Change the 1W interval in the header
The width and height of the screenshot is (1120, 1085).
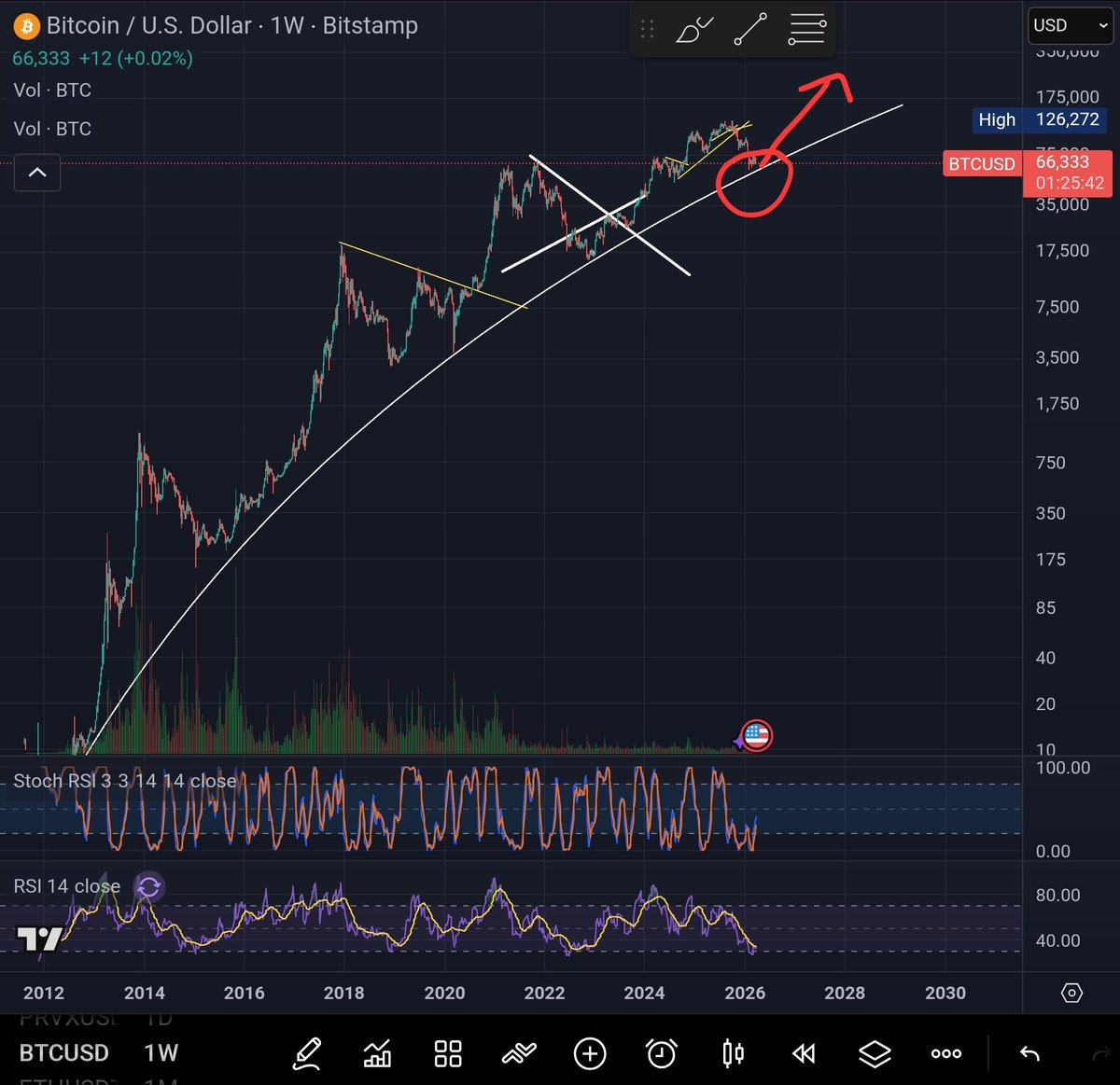(287, 25)
